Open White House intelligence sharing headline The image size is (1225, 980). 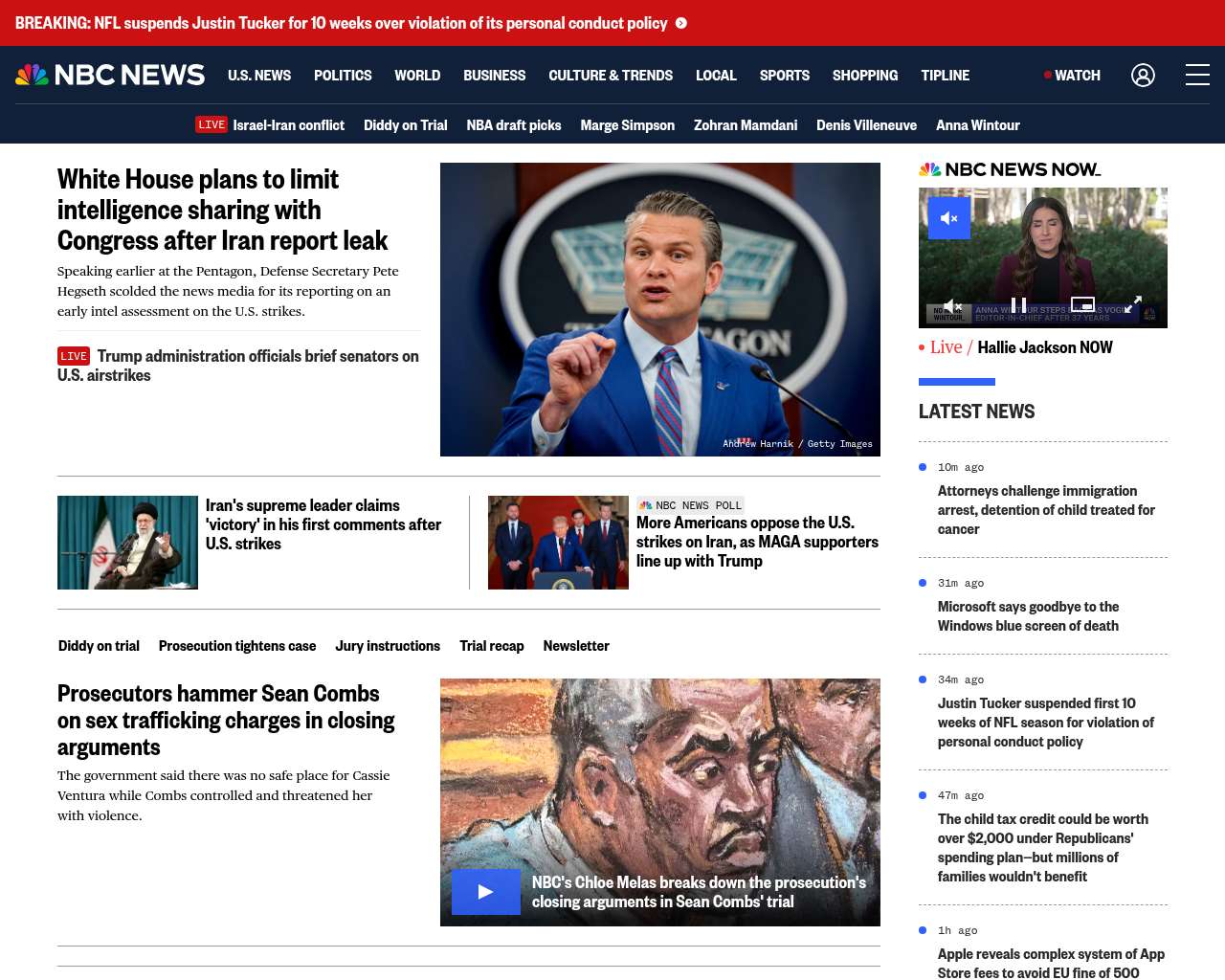(x=222, y=210)
